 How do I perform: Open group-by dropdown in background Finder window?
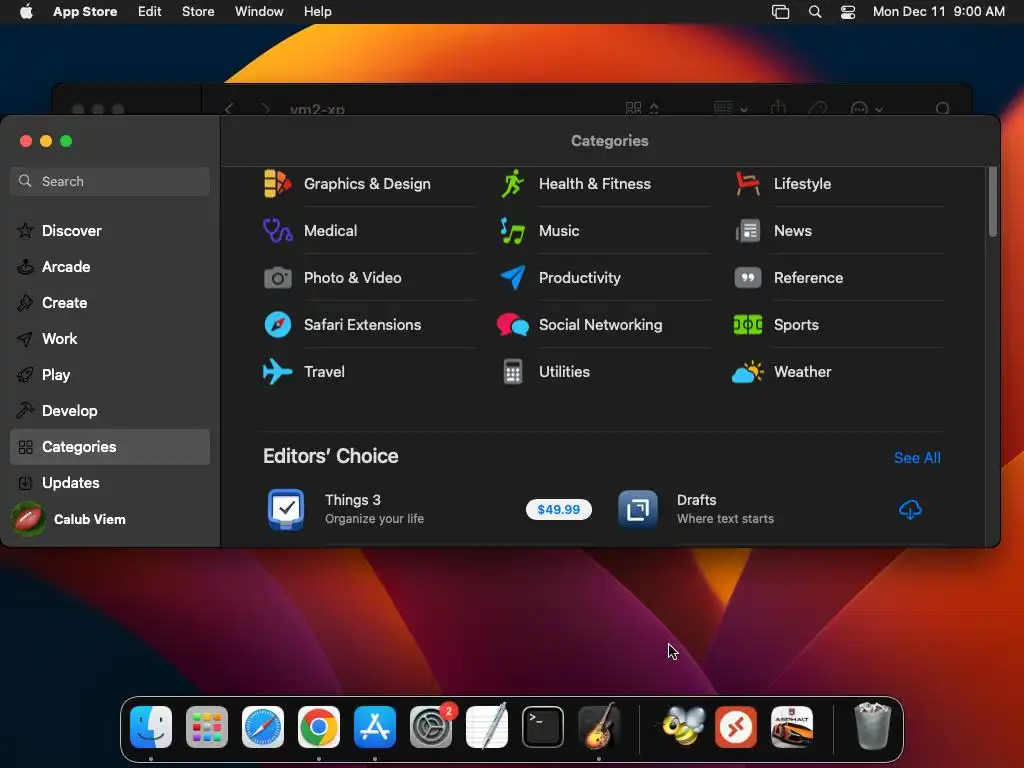(x=730, y=108)
